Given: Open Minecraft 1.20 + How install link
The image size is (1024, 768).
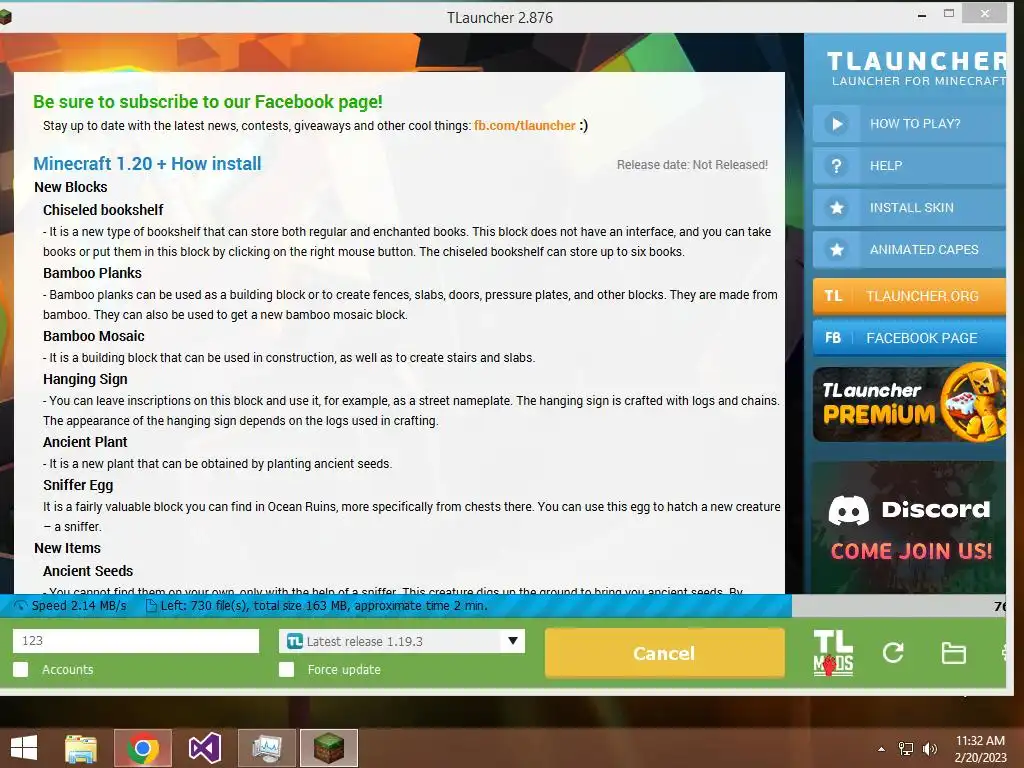Looking at the screenshot, I should coord(147,163).
